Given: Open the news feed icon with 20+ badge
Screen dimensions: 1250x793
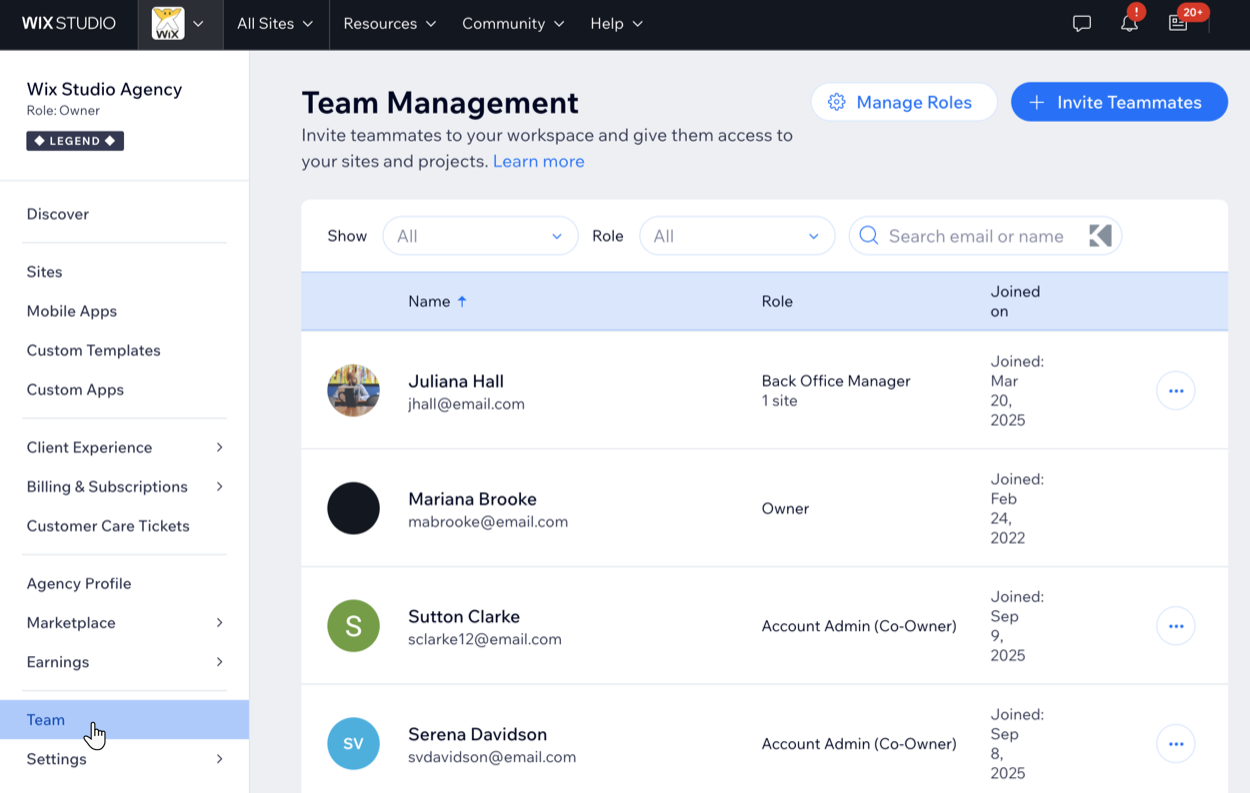Looking at the screenshot, I should coord(1178,23).
